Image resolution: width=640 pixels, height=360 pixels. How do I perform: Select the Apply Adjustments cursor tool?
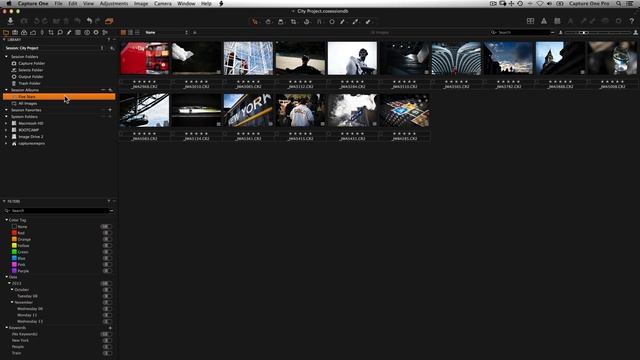click(x=368, y=22)
